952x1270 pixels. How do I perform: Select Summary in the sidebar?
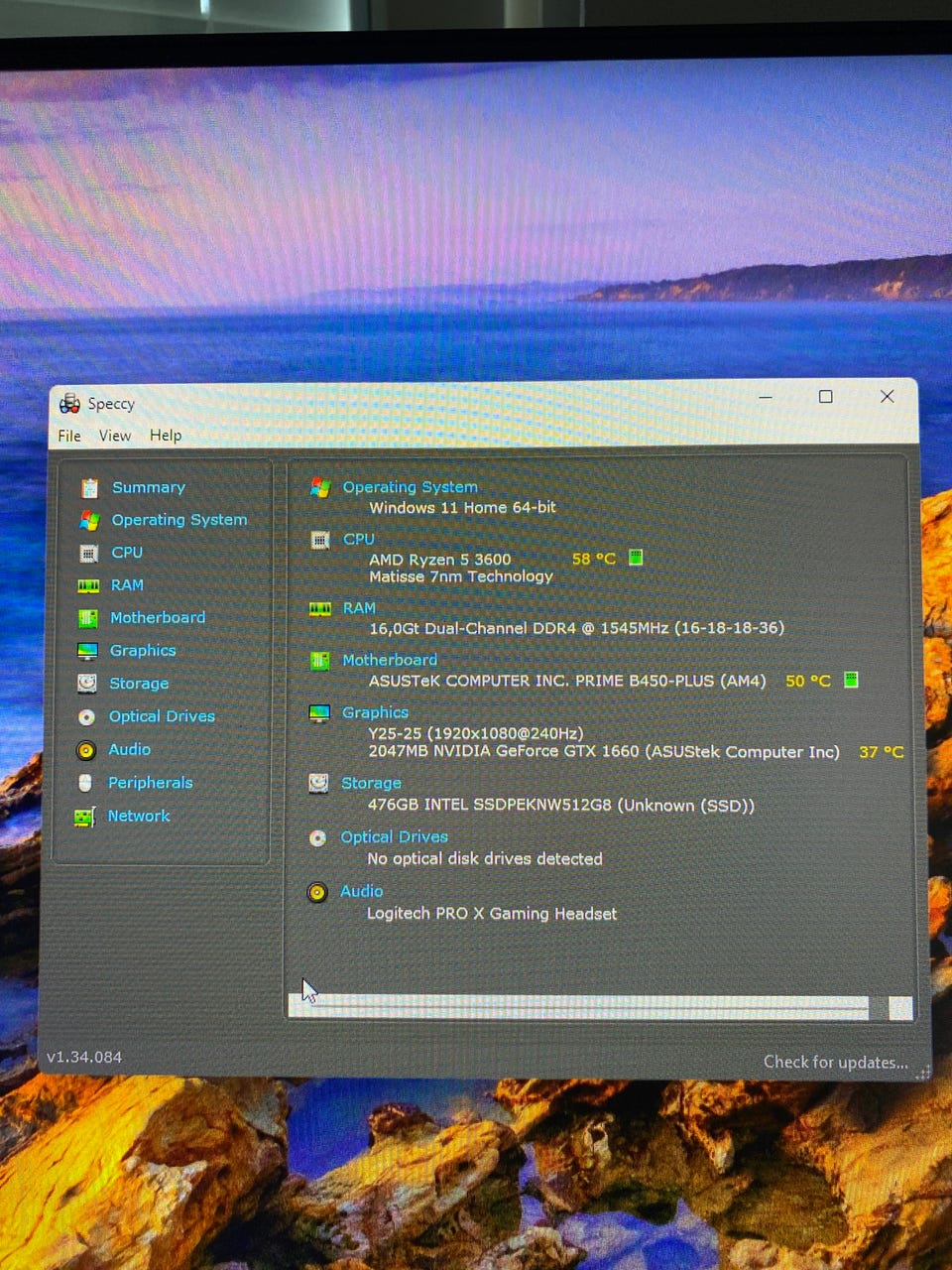click(149, 487)
